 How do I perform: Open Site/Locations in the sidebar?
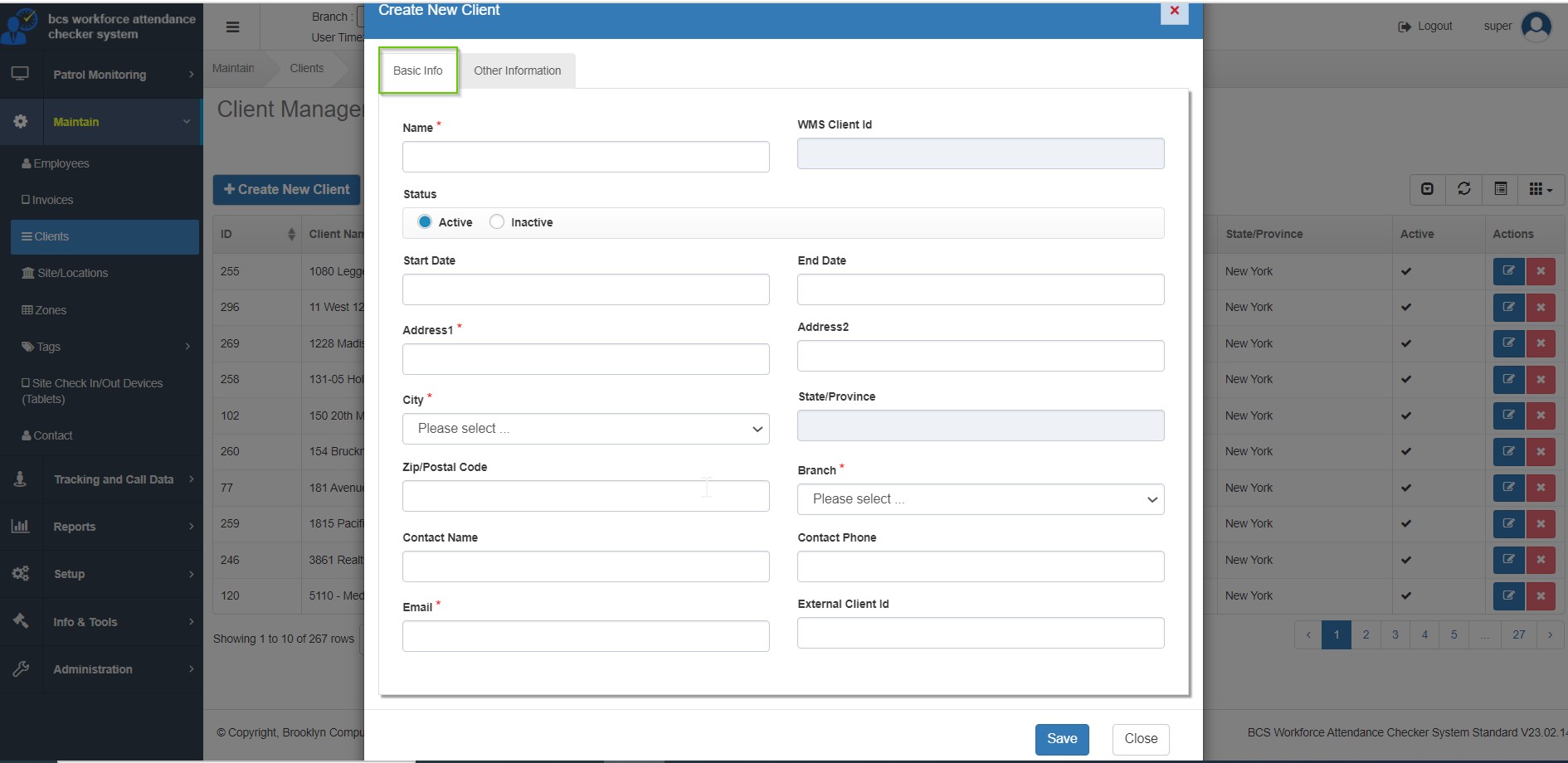click(x=72, y=273)
